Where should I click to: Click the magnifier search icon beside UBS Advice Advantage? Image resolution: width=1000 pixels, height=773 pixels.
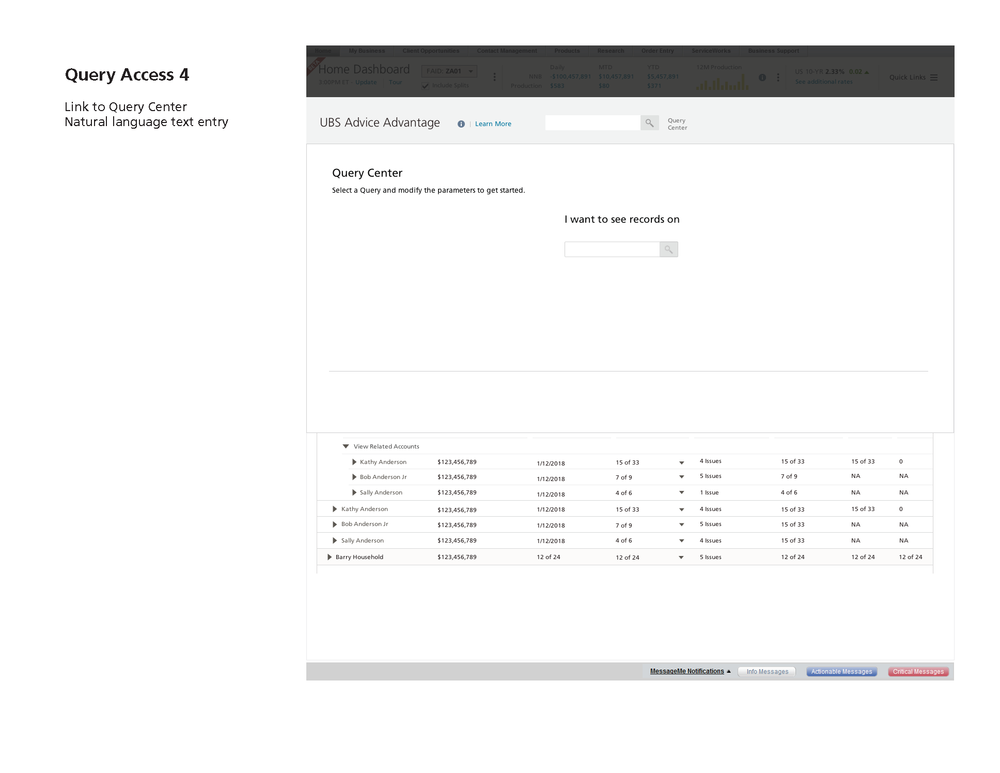click(x=649, y=122)
